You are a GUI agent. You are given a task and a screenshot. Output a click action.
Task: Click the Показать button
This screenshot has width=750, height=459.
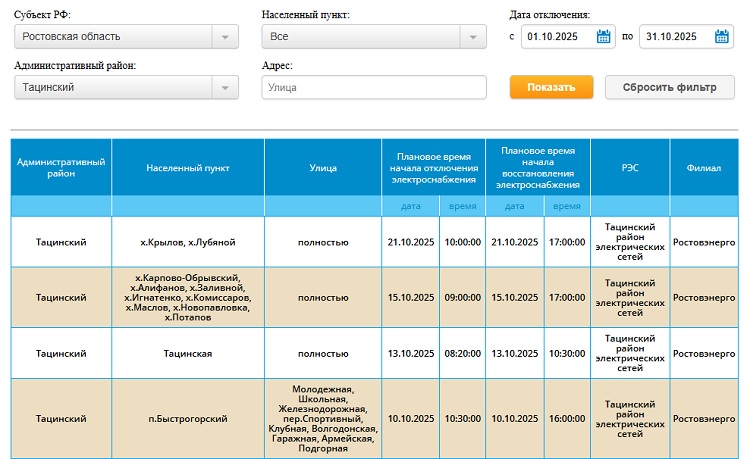[551, 87]
